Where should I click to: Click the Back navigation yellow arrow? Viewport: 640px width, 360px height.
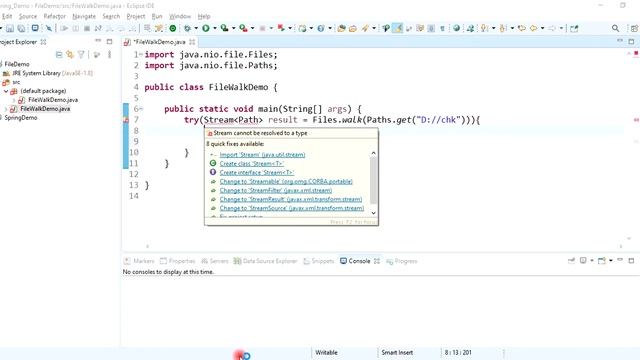tap(533, 28)
